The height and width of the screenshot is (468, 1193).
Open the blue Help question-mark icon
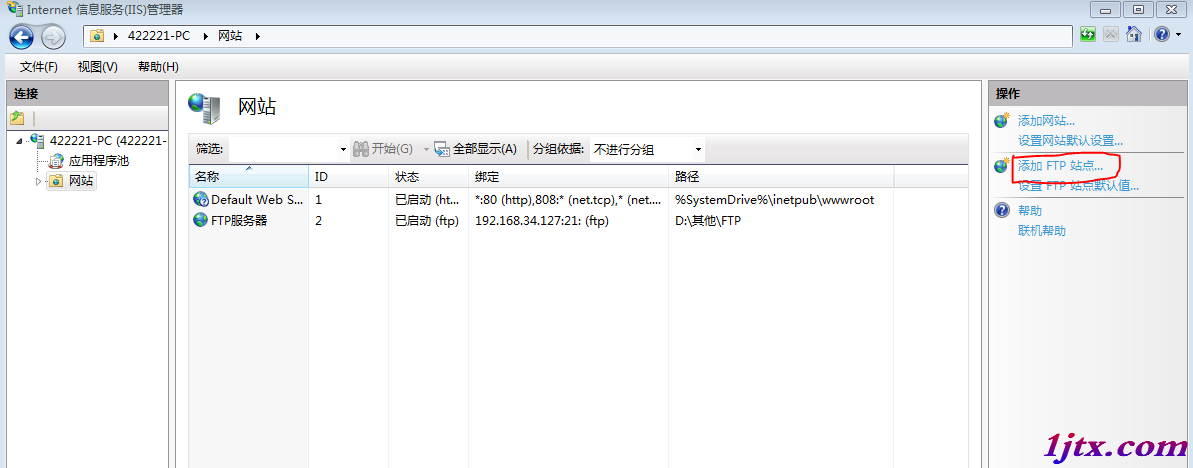[1160, 35]
